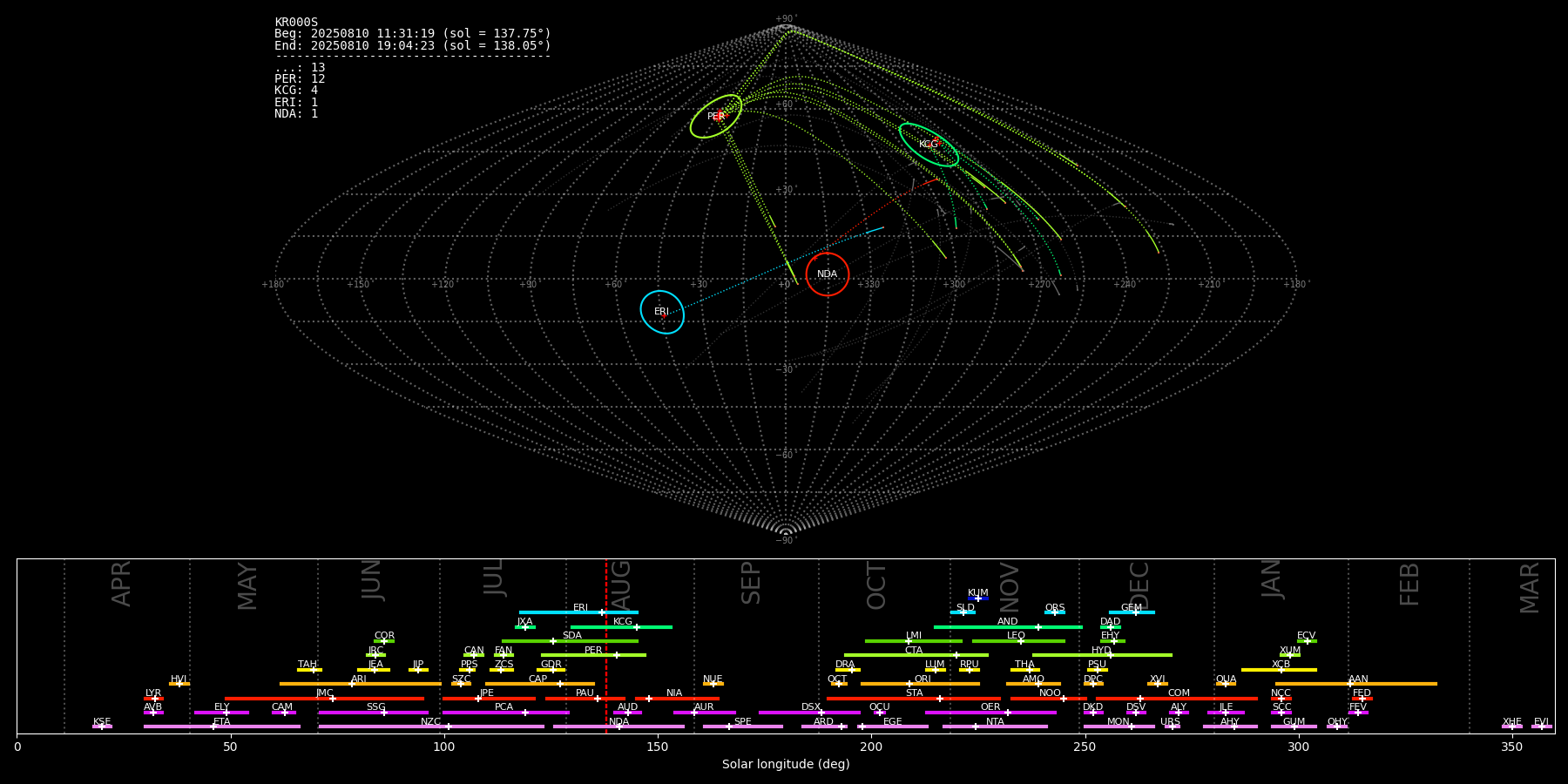The width and height of the screenshot is (1568, 784).
Task: Click the OER shower bar in the timeline
Action: pyautogui.click(x=990, y=713)
